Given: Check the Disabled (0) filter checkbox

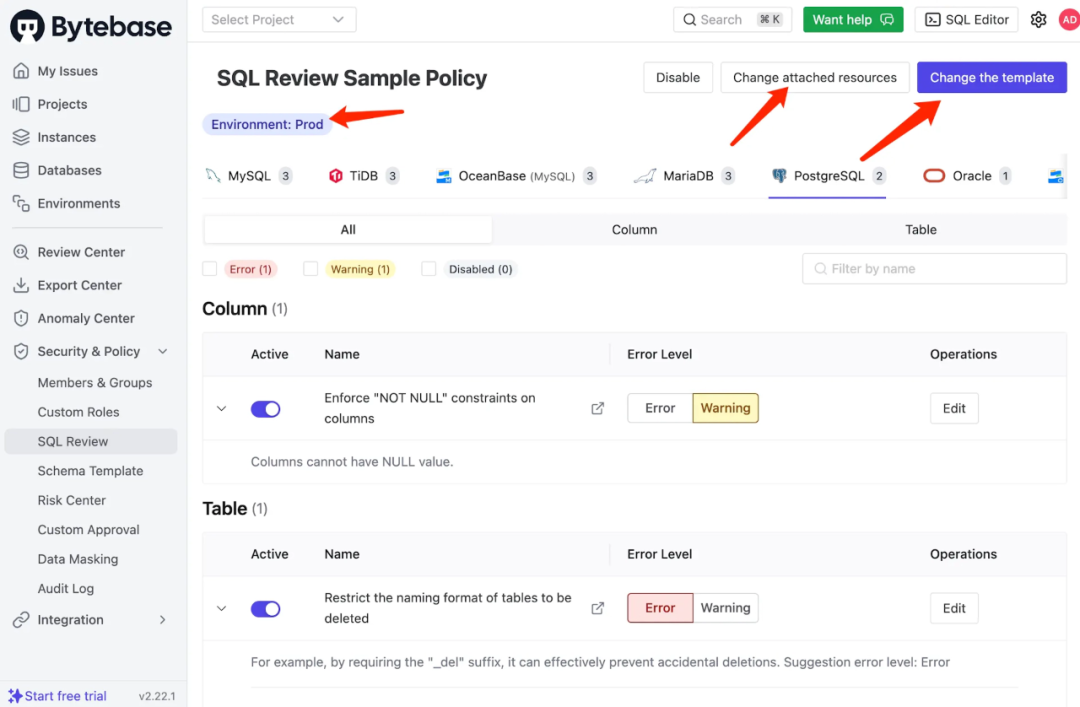Looking at the screenshot, I should point(429,269).
